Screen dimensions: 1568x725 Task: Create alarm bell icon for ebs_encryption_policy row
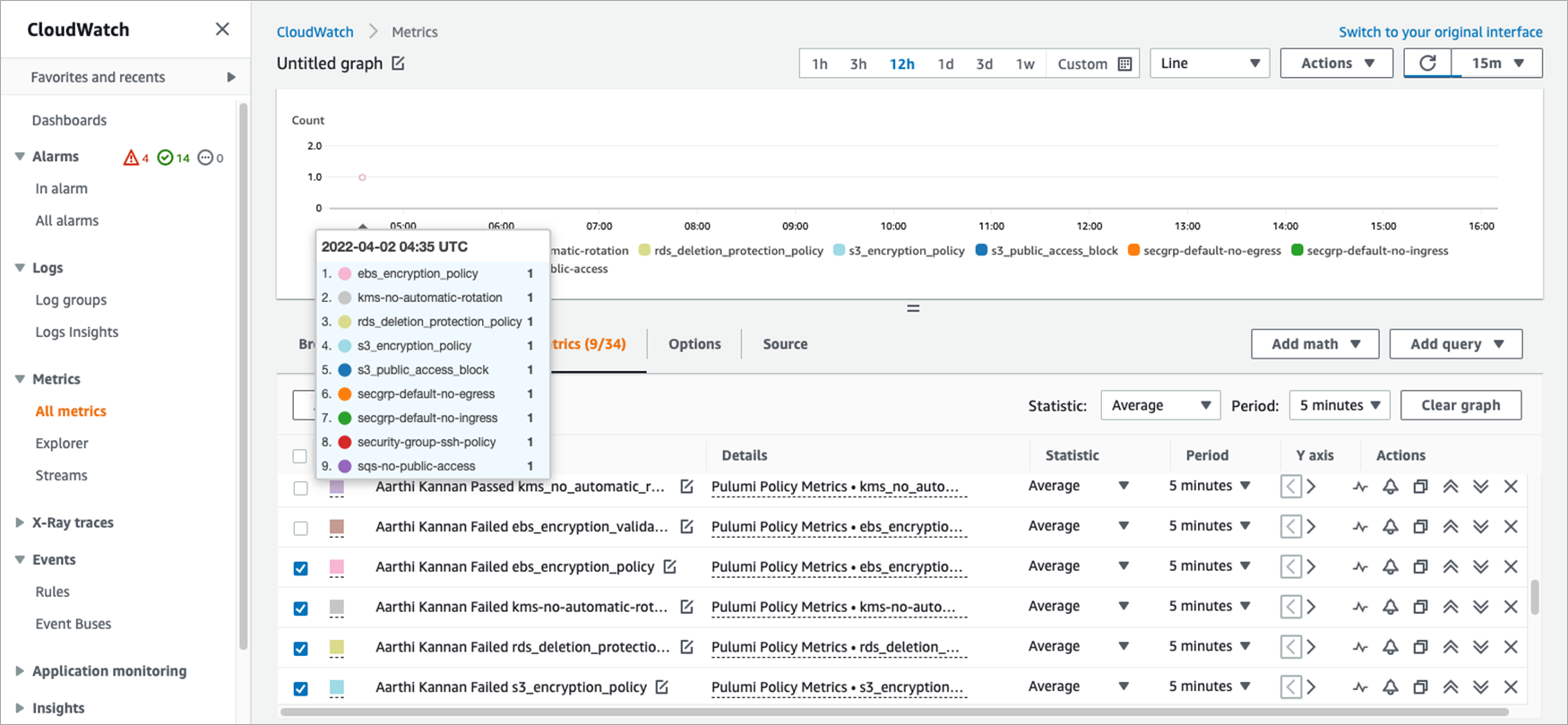click(x=1390, y=566)
